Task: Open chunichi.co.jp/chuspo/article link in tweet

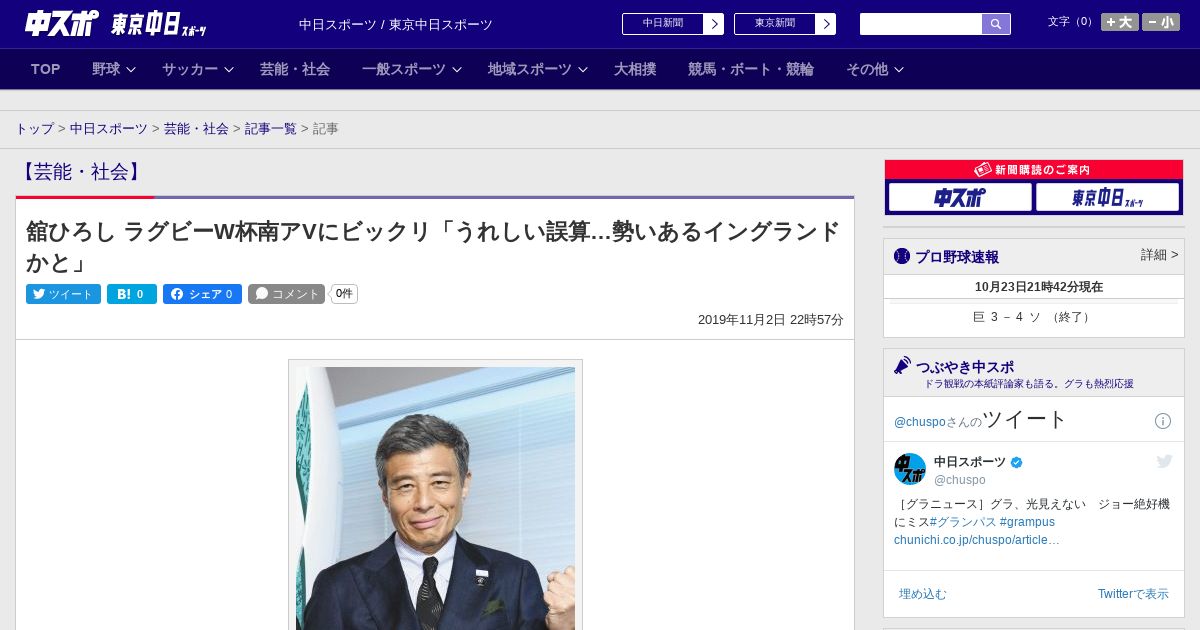Action: pyautogui.click(x=977, y=540)
